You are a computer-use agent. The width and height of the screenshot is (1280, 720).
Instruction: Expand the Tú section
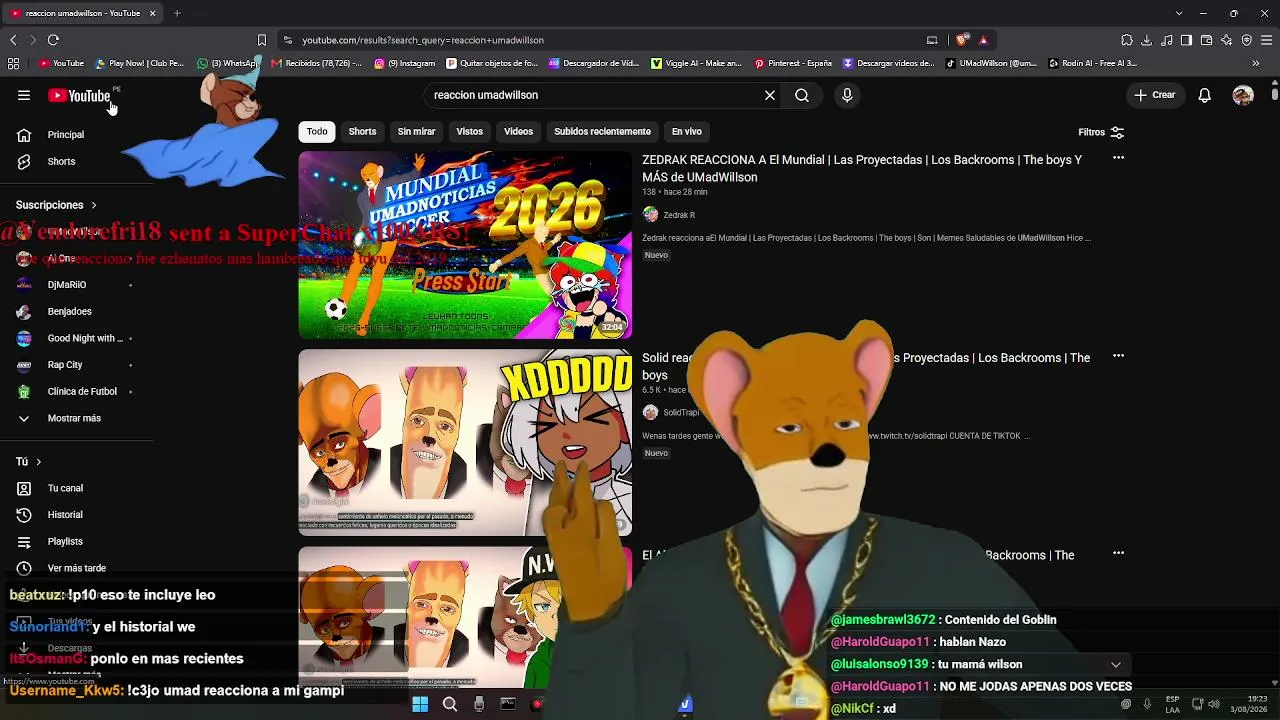coord(28,462)
